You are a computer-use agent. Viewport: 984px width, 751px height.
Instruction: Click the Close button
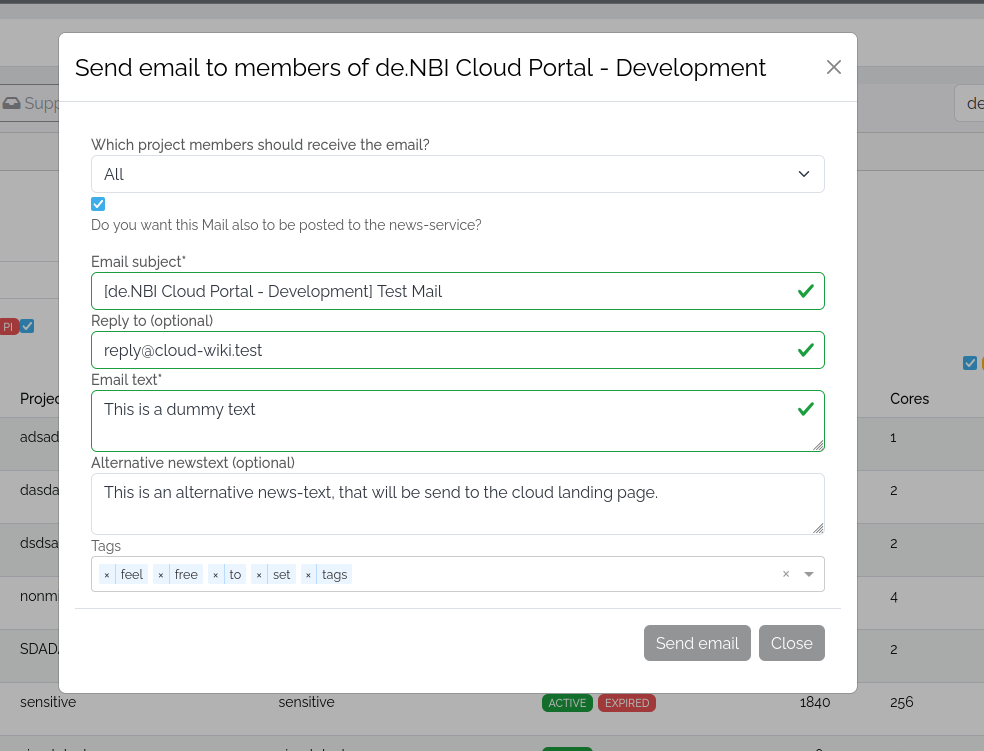point(791,643)
